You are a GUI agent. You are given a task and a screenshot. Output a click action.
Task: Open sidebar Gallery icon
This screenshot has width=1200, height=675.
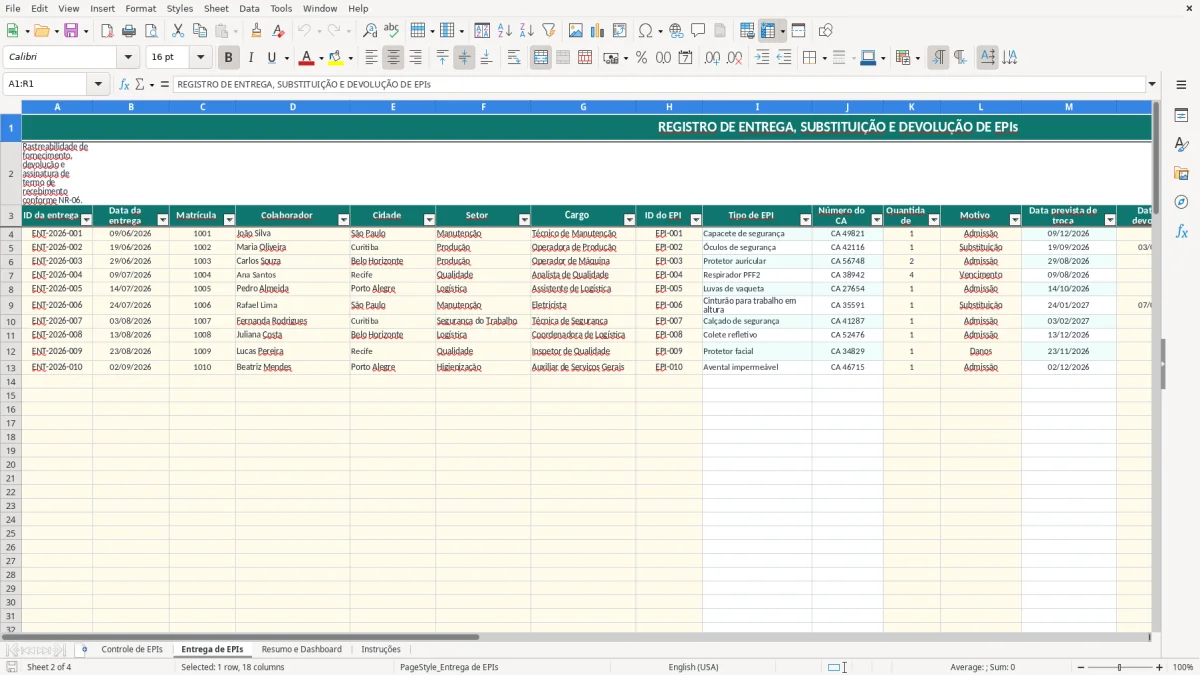(1181, 173)
